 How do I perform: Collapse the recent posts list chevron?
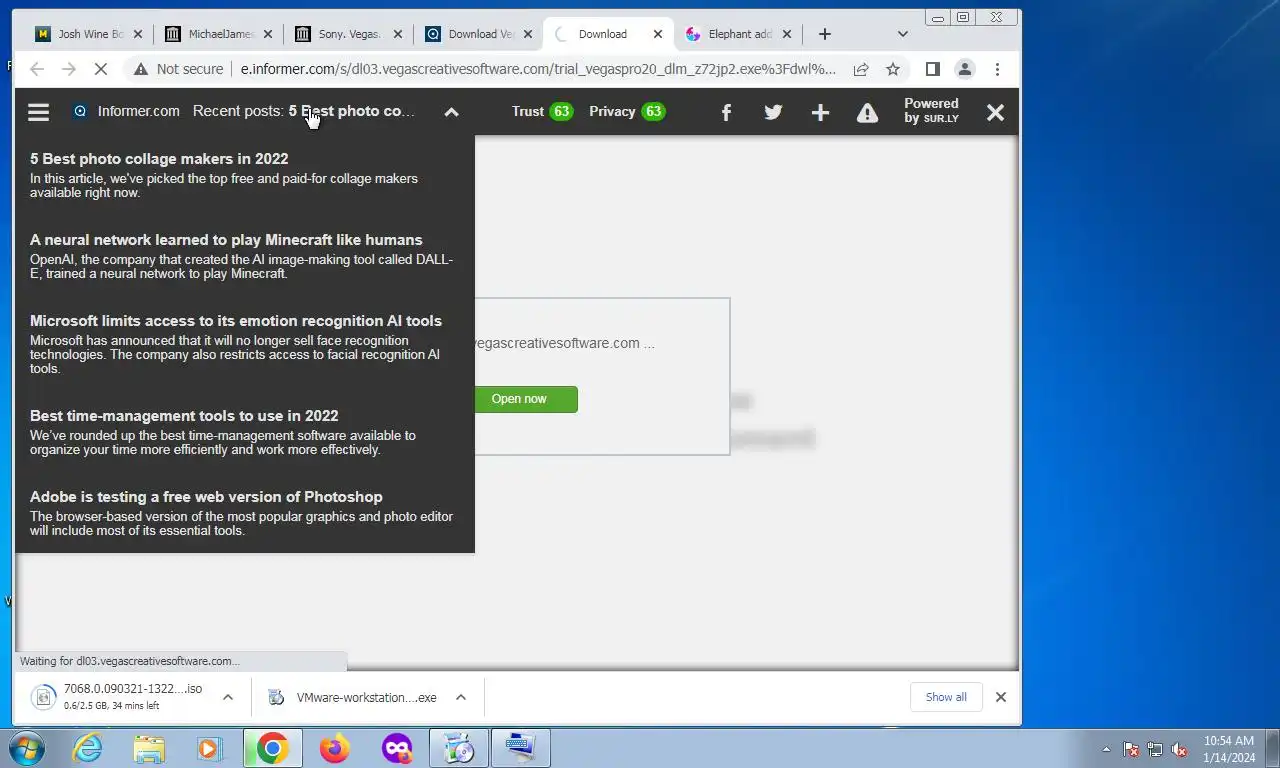[x=451, y=112]
